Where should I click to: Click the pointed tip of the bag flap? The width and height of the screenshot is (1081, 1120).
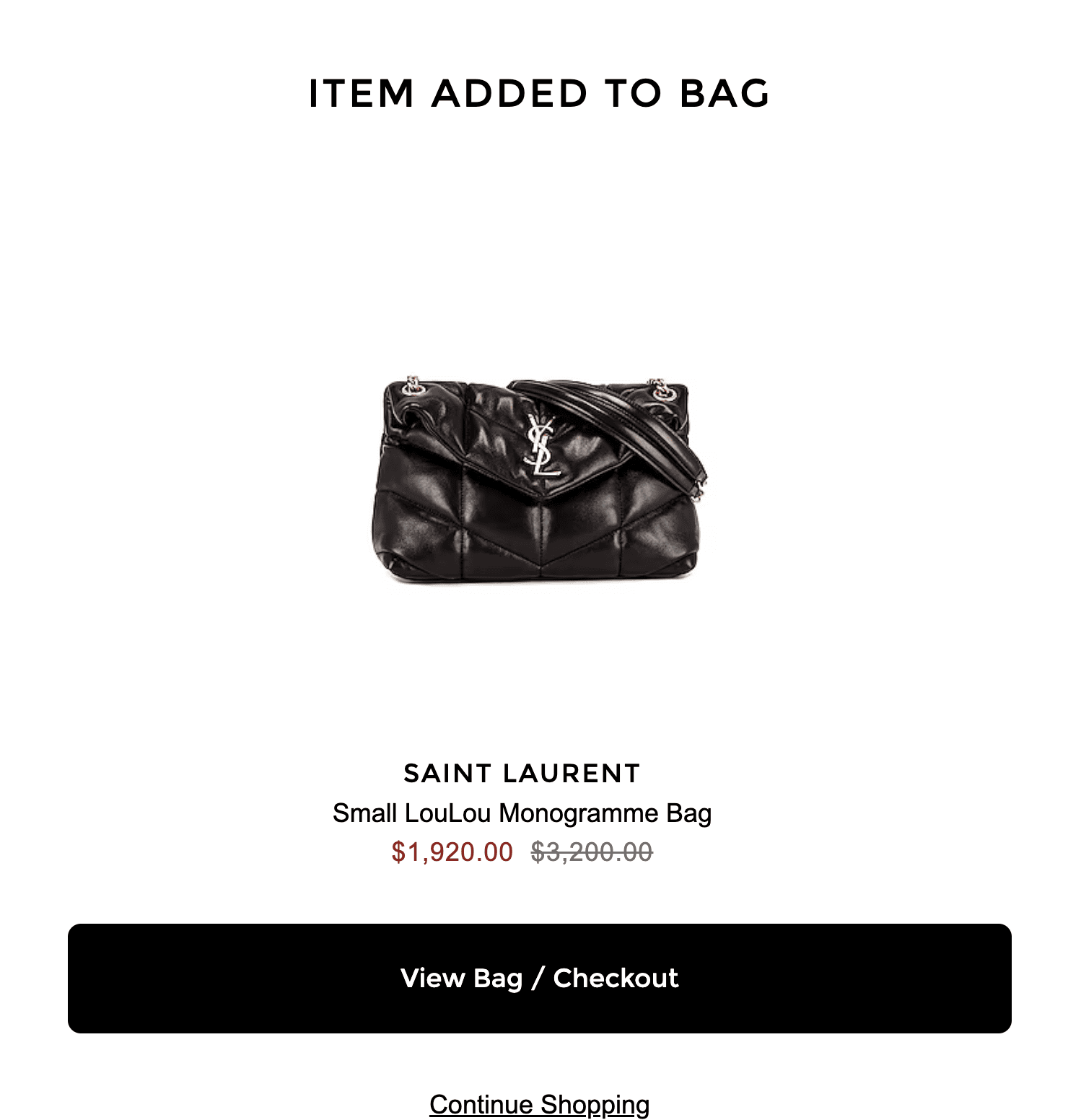(x=543, y=496)
